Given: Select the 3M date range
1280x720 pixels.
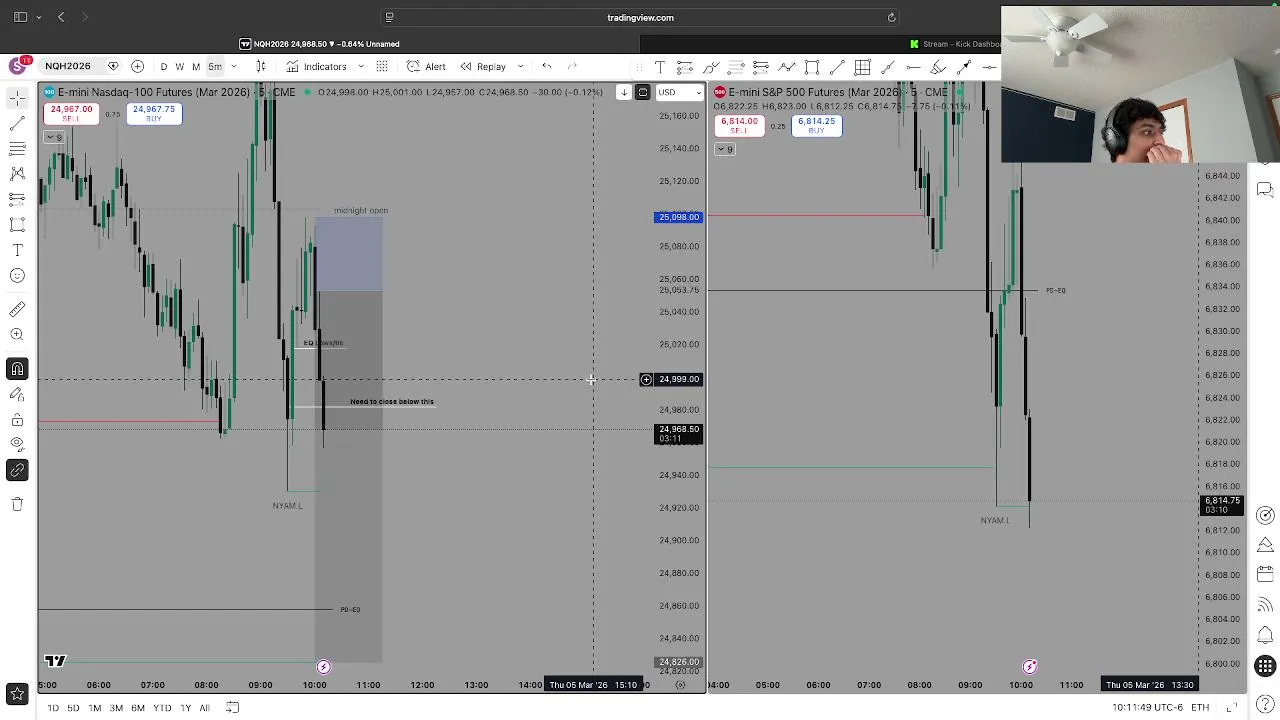Looking at the screenshot, I should pyautogui.click(x=116, y=708).
